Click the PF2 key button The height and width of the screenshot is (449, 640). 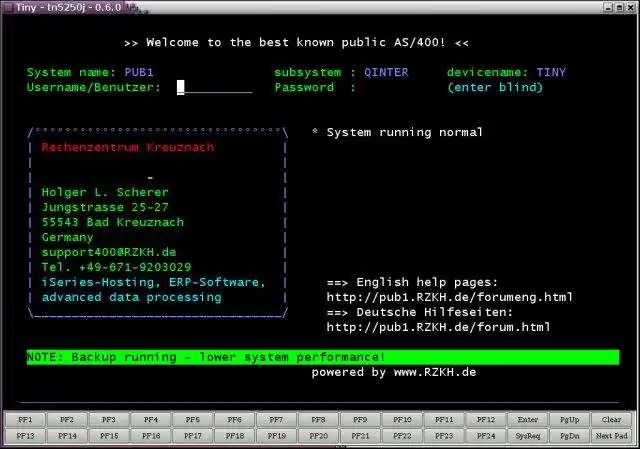67,420
